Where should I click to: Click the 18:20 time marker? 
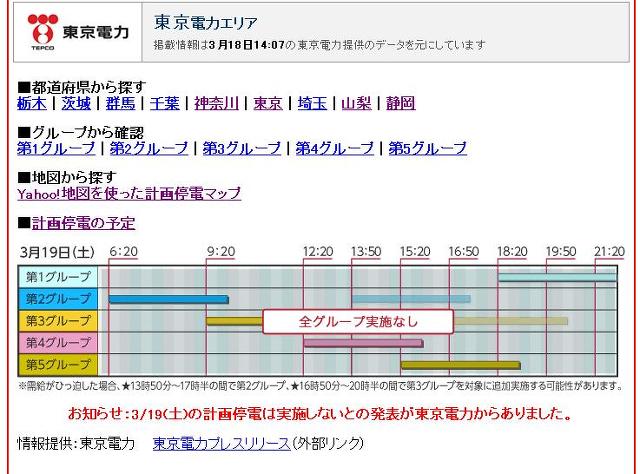point(512,251)
